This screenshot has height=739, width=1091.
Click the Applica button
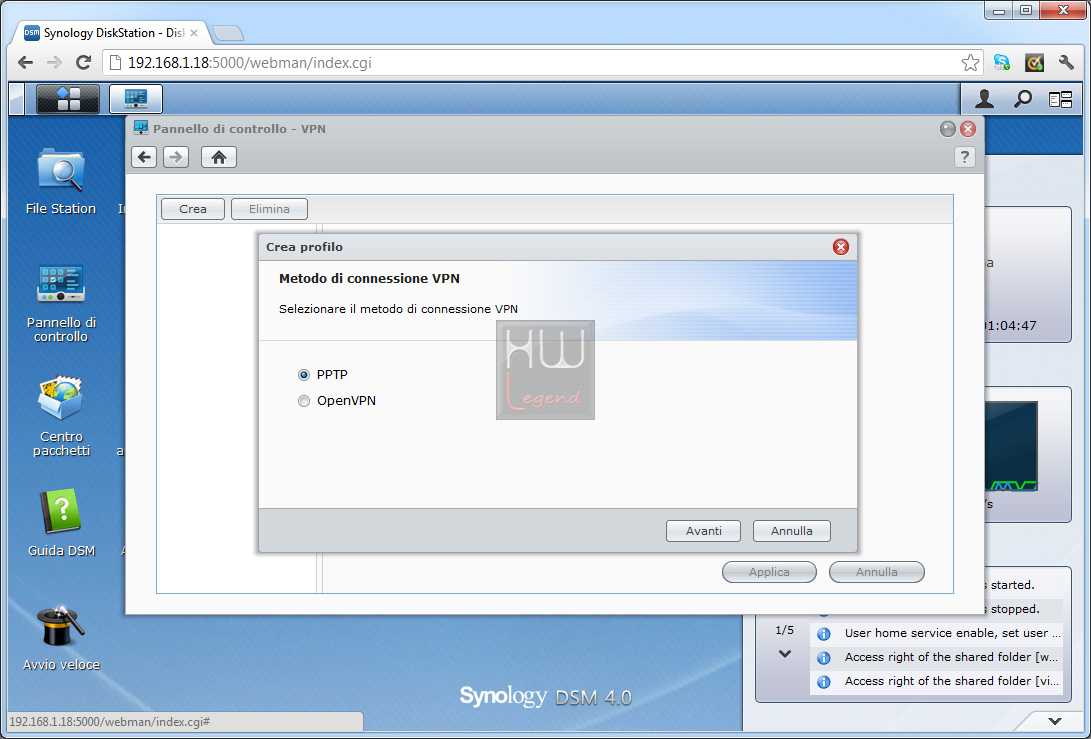(769, 572)
